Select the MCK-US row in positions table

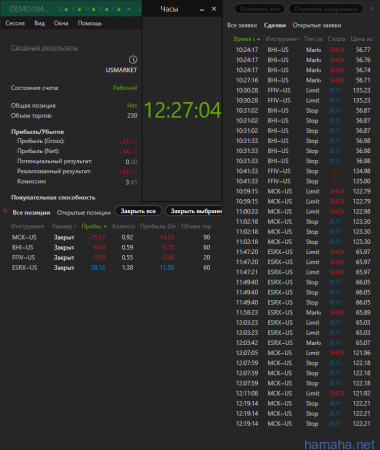111,237
